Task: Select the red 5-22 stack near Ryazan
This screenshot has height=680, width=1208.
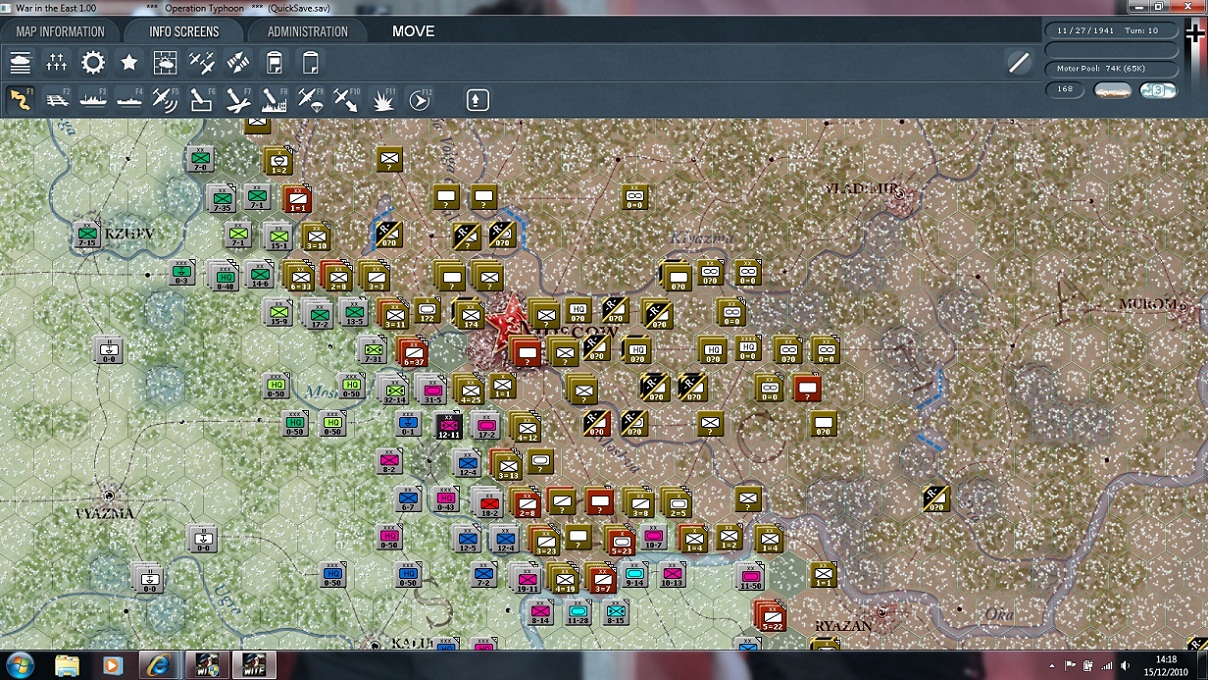Action: click(770, 615)
